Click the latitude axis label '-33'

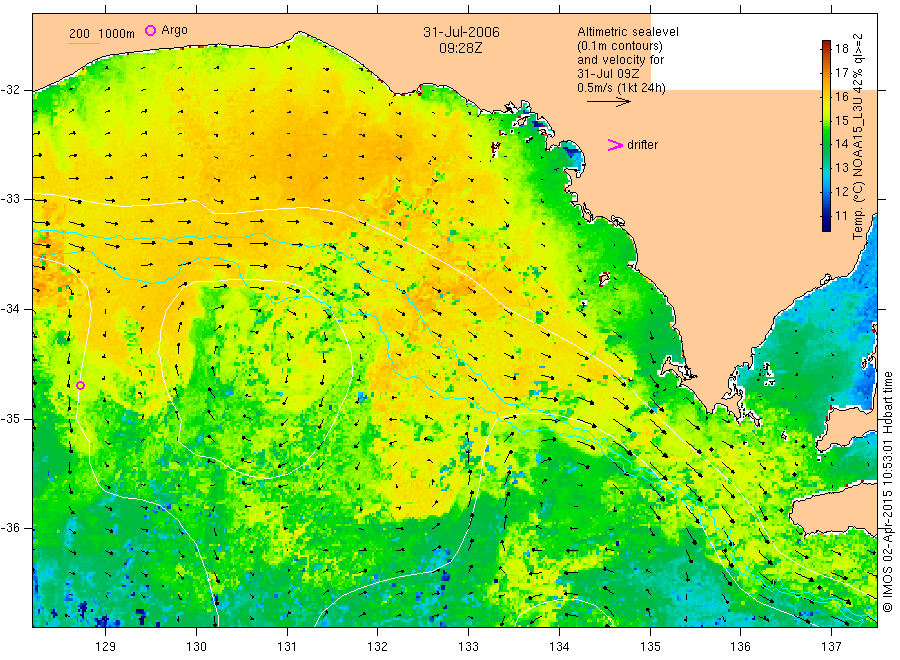10,199
